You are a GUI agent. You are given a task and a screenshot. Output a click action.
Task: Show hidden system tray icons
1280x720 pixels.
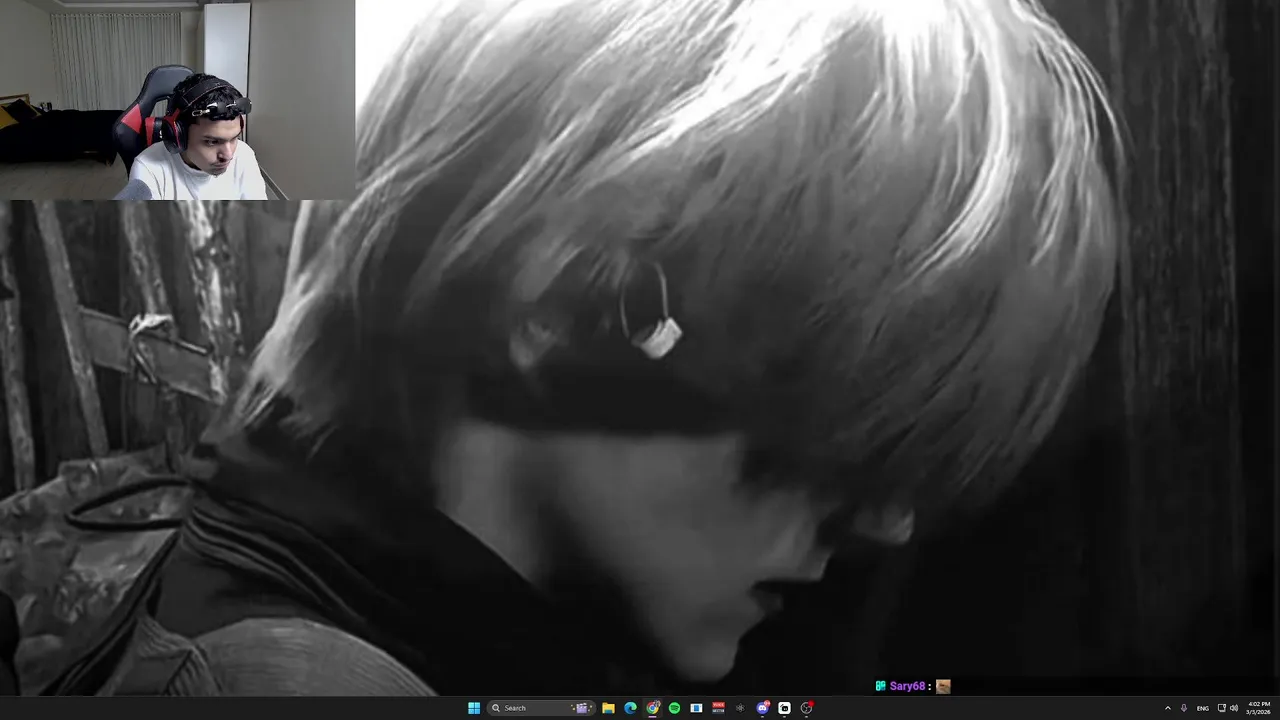(x=1167, y=708)
